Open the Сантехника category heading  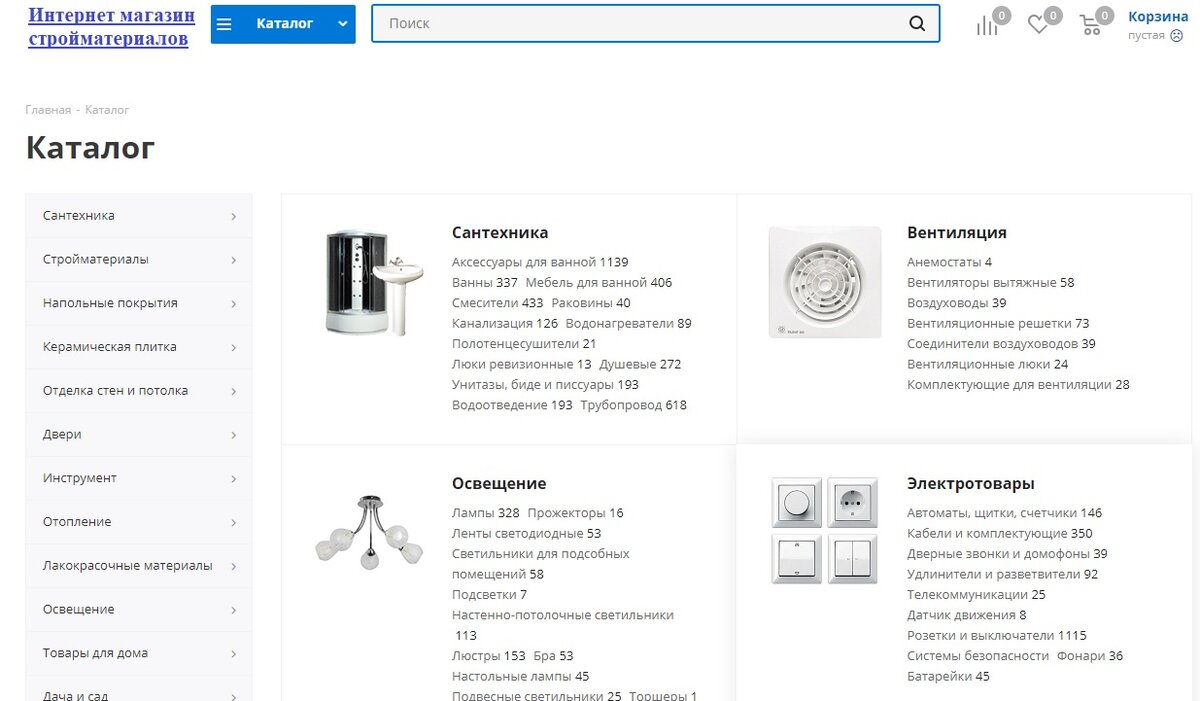pyautogui.click(x=500, y=232)
